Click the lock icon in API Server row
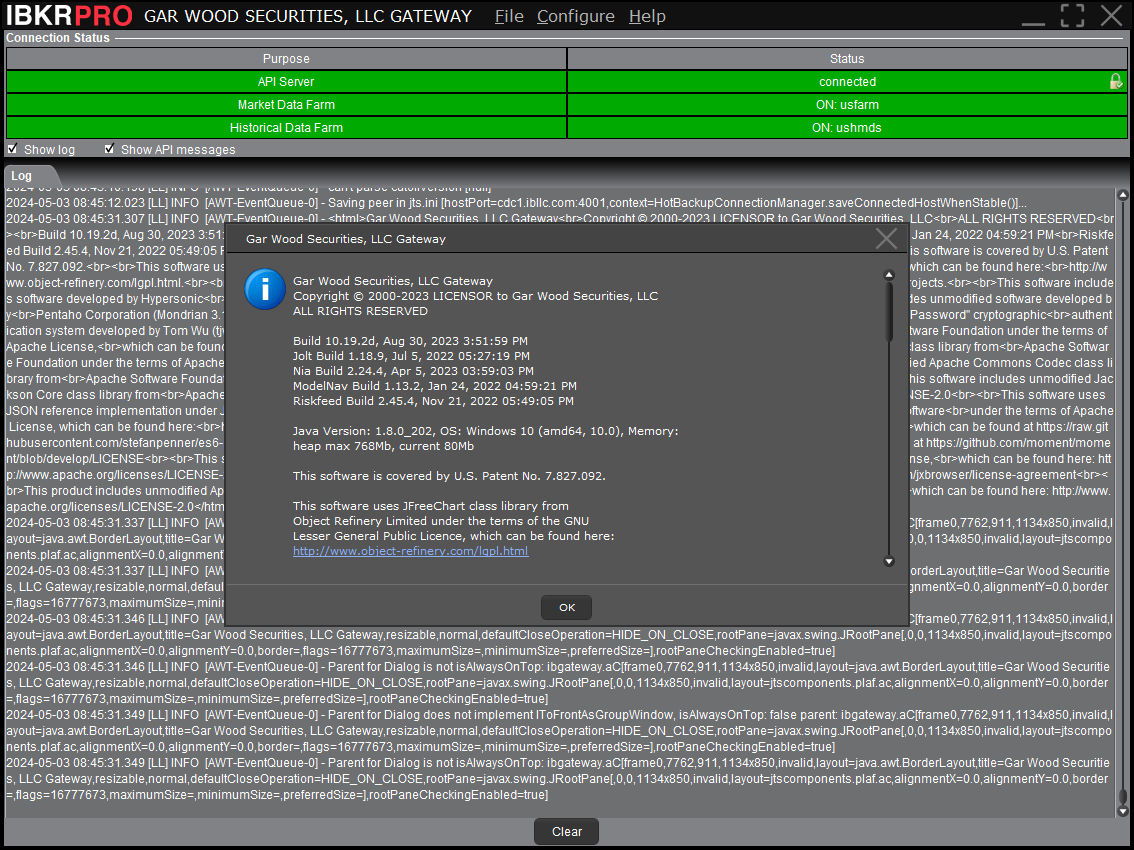The height and width of the screenshot is (850, 1134). point(1116,81)
